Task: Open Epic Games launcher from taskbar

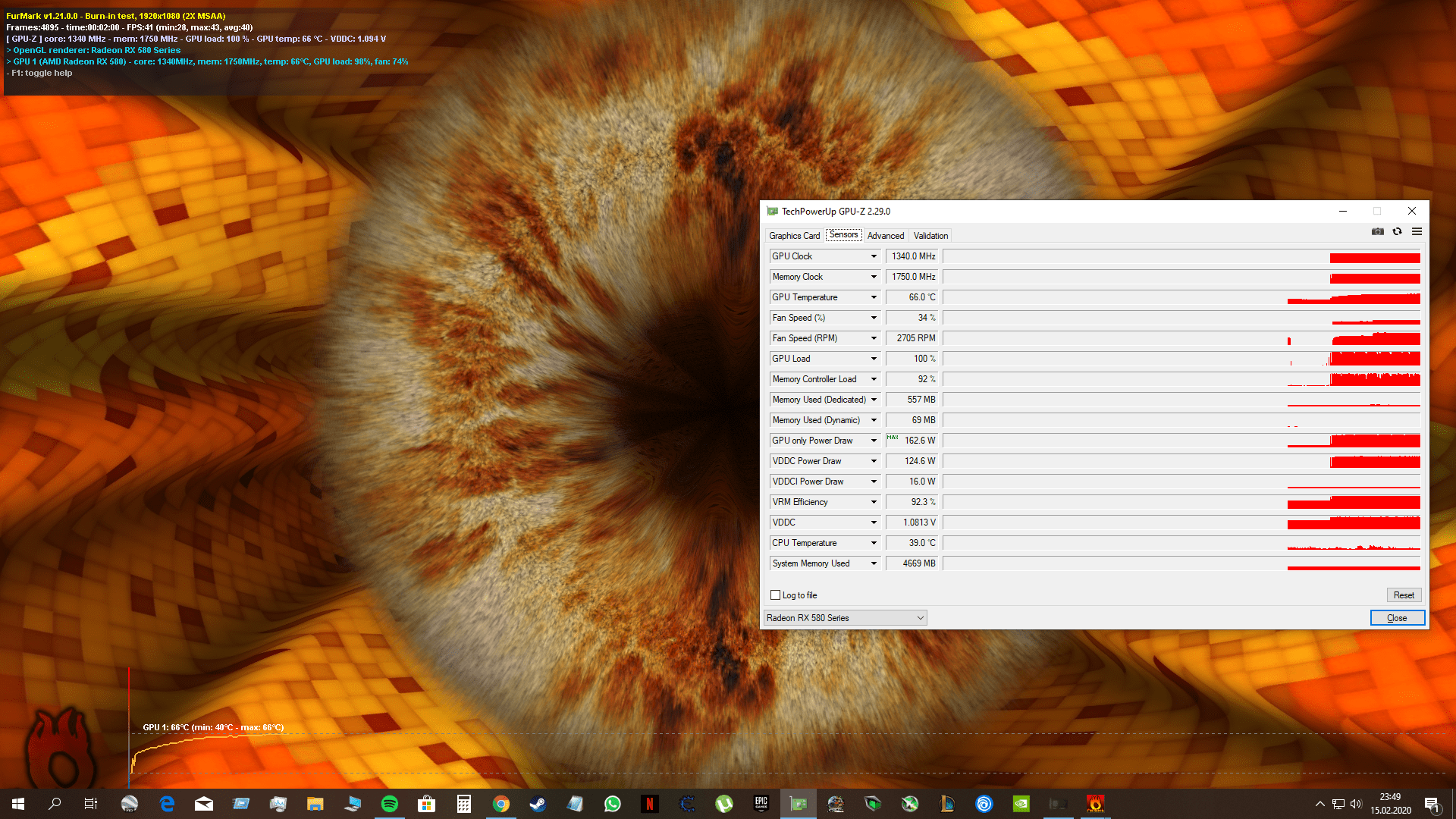Action: 761,804
